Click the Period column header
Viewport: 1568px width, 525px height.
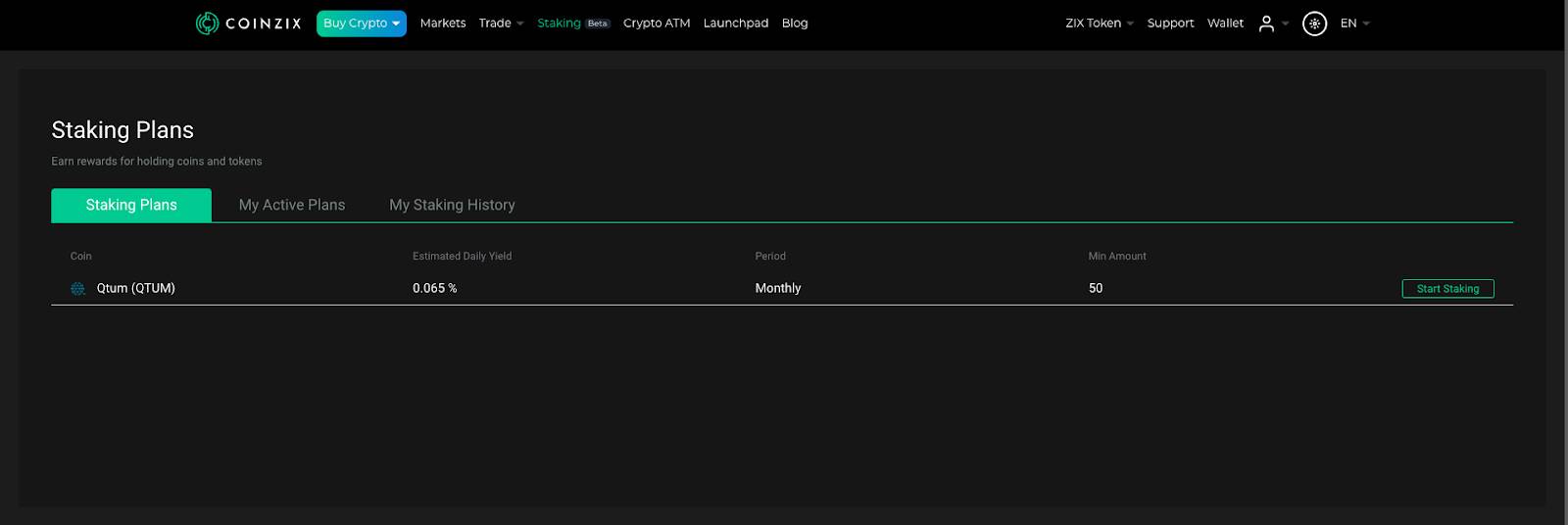pos(770,257)
